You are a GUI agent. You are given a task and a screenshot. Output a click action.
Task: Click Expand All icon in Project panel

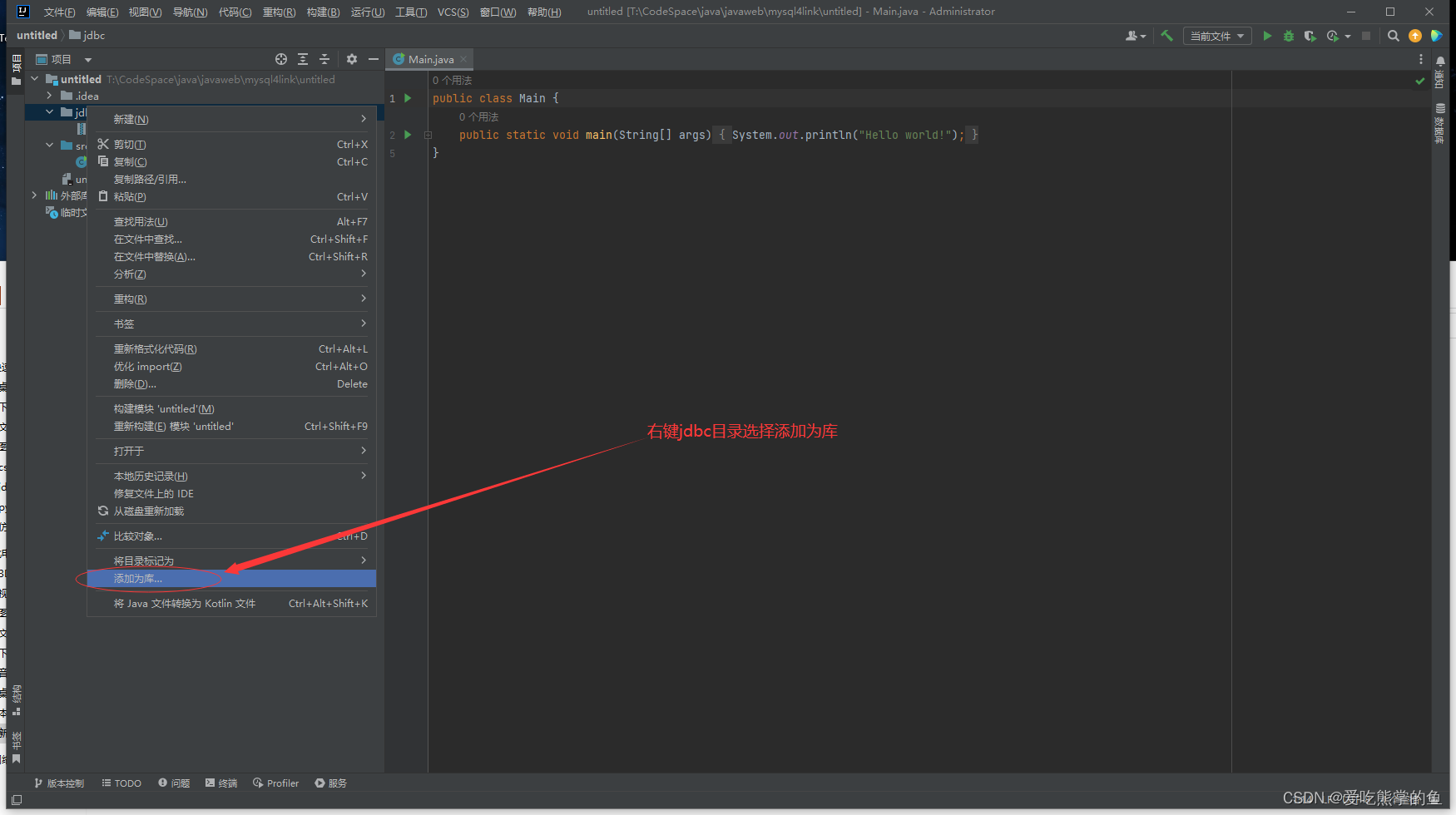click(303, 59)
